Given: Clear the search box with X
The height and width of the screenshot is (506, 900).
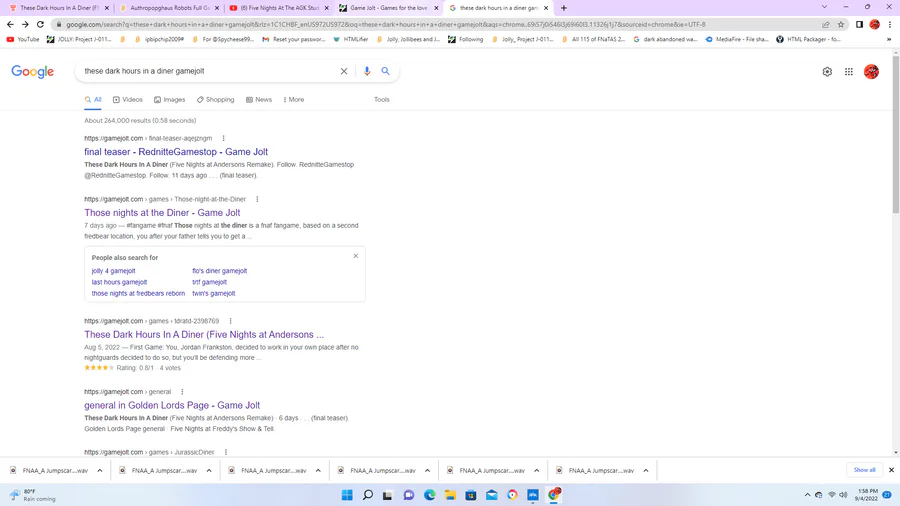Looking at the screenshot, I should (344, 71).
